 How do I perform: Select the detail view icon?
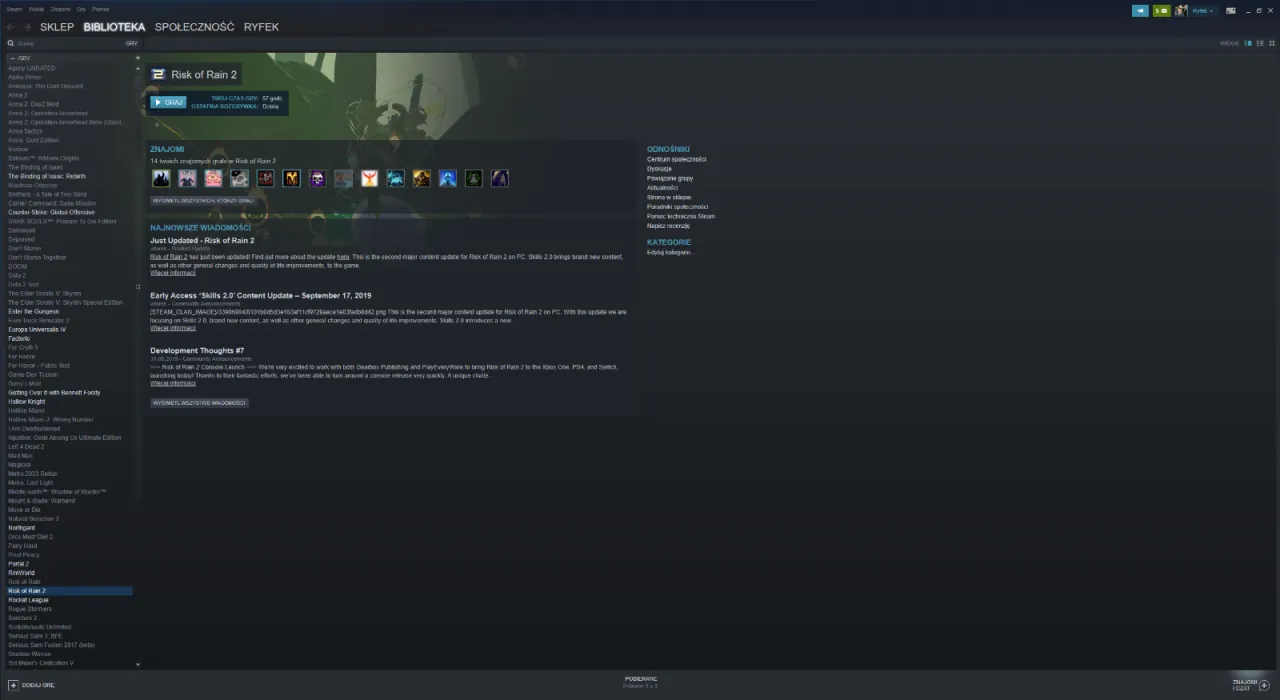pos(1246,44)
